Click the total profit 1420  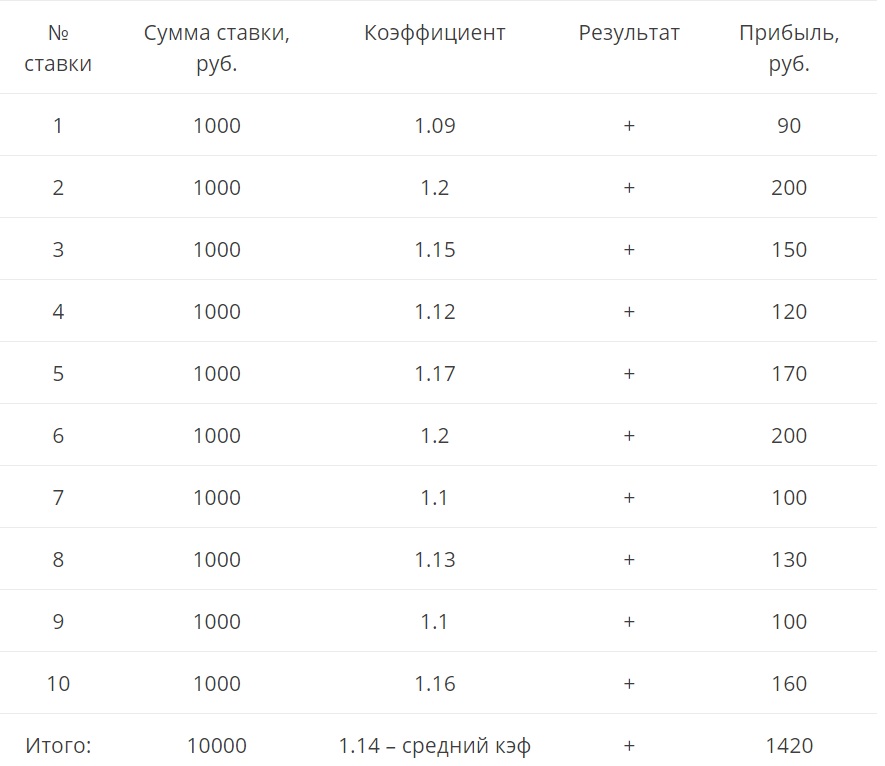pyautogui.click(x=789, y=746)
